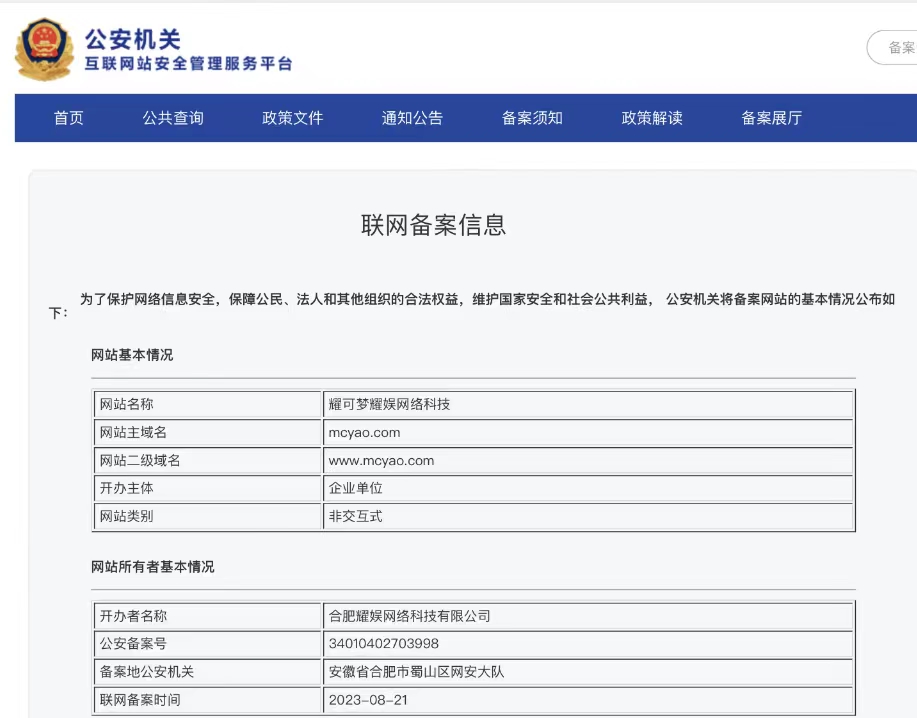
Task: Select the 网站类别 label cell
Action: [208, 516]
